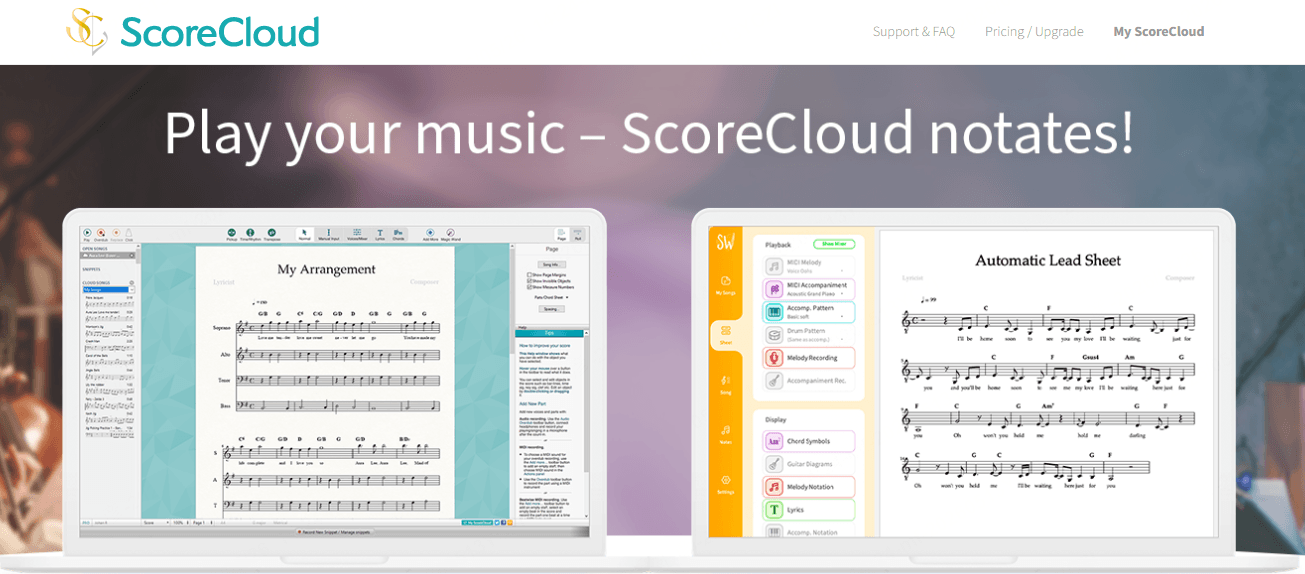Select the Manual Input mode
1305x574 pixels.
[x=328, y=235]
